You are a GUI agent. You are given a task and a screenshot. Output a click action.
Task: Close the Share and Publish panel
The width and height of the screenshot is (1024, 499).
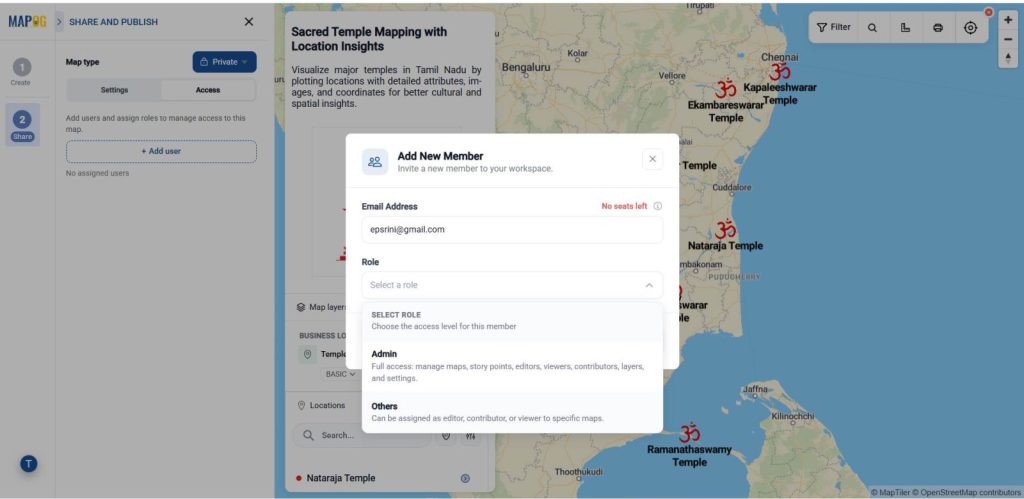249,22
